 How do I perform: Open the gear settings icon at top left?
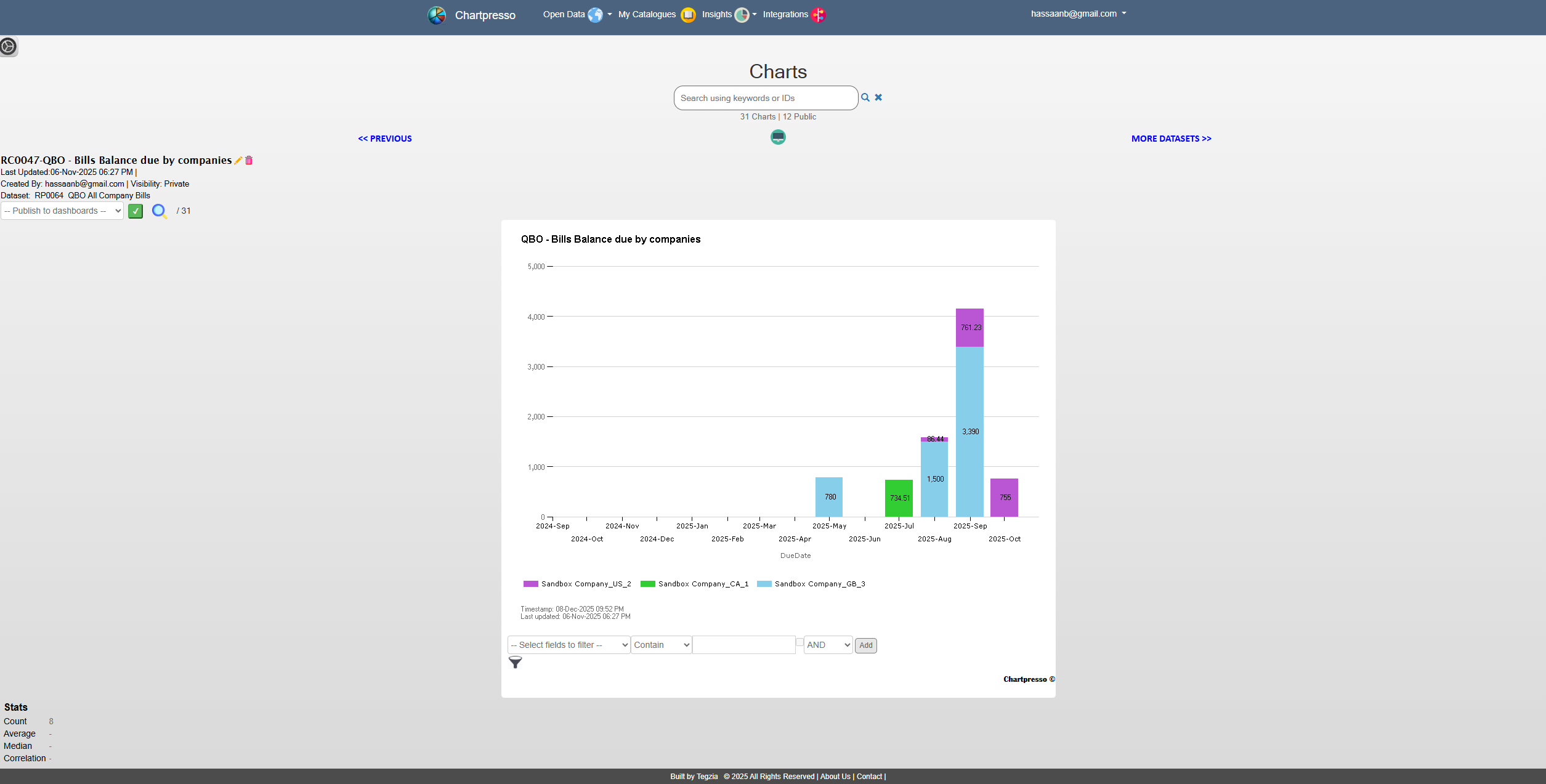(x=9, y=47)
